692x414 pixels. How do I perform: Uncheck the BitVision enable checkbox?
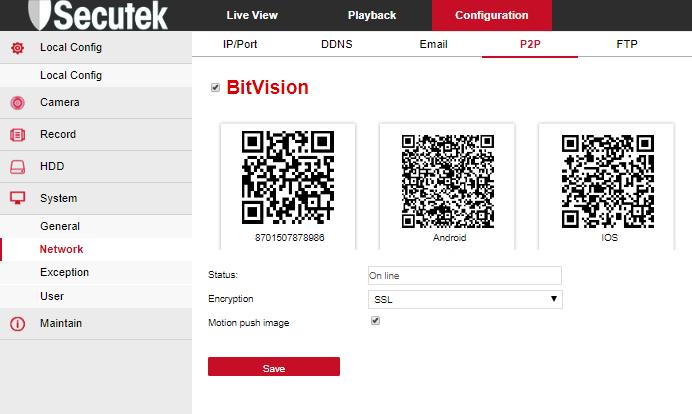[215, 87]
